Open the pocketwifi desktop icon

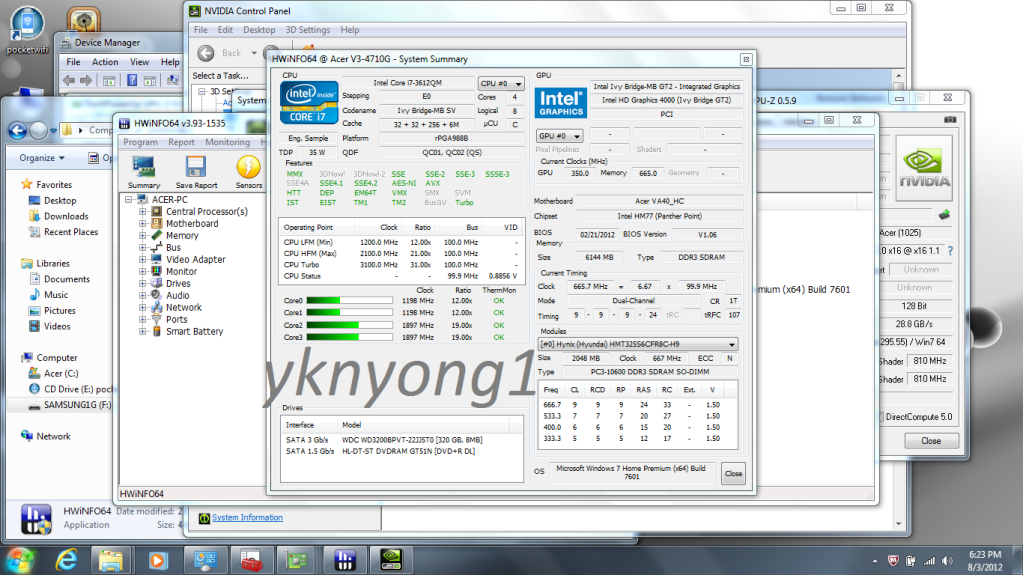coord(27,30)
